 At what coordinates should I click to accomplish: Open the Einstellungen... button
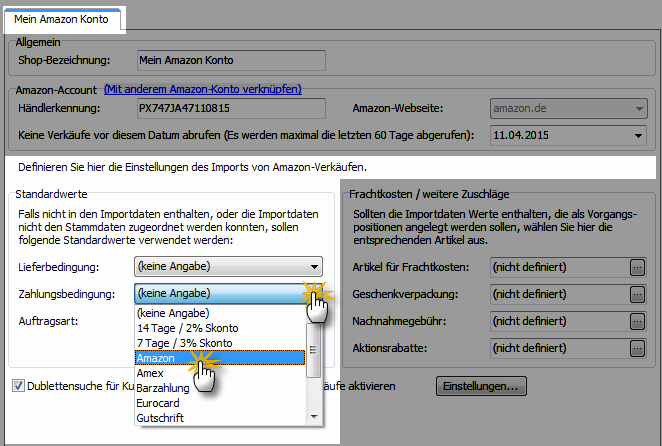(x=481, y=386)
